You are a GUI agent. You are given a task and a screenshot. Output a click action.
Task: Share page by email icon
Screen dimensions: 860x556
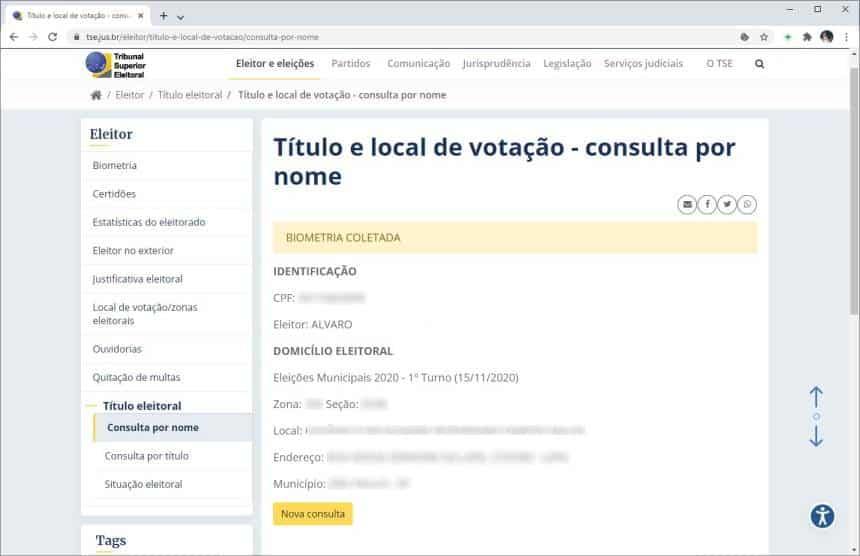pos(687,205)
